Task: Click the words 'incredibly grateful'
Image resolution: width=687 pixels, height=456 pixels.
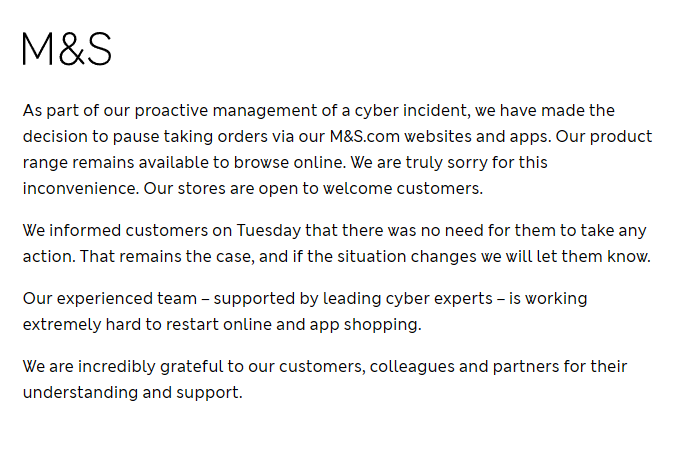Action: (160, 366)
